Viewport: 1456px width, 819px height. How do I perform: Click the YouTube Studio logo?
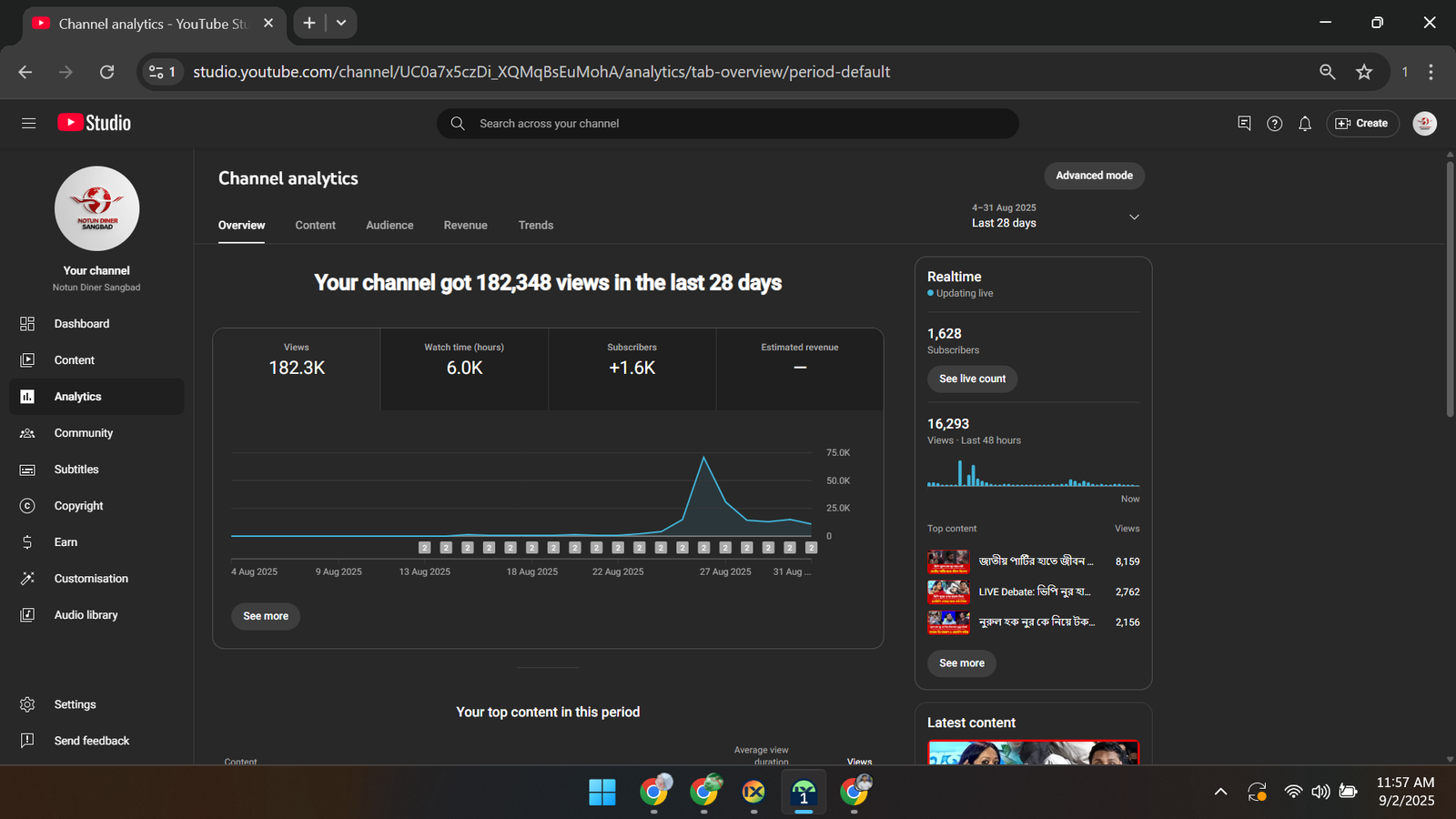[95, 123]
